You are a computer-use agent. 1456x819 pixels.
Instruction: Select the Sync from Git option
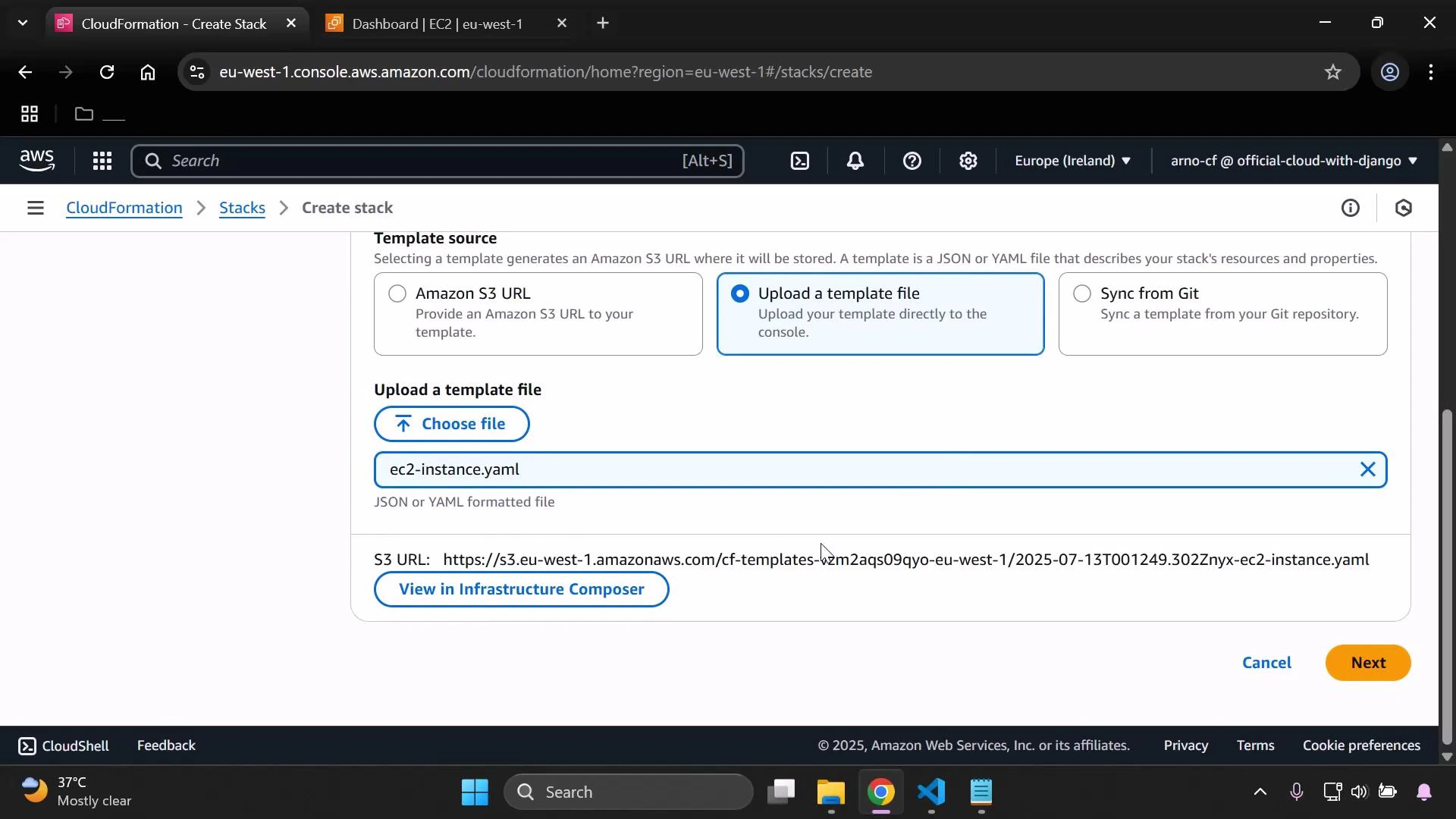tap(1081, 293)
